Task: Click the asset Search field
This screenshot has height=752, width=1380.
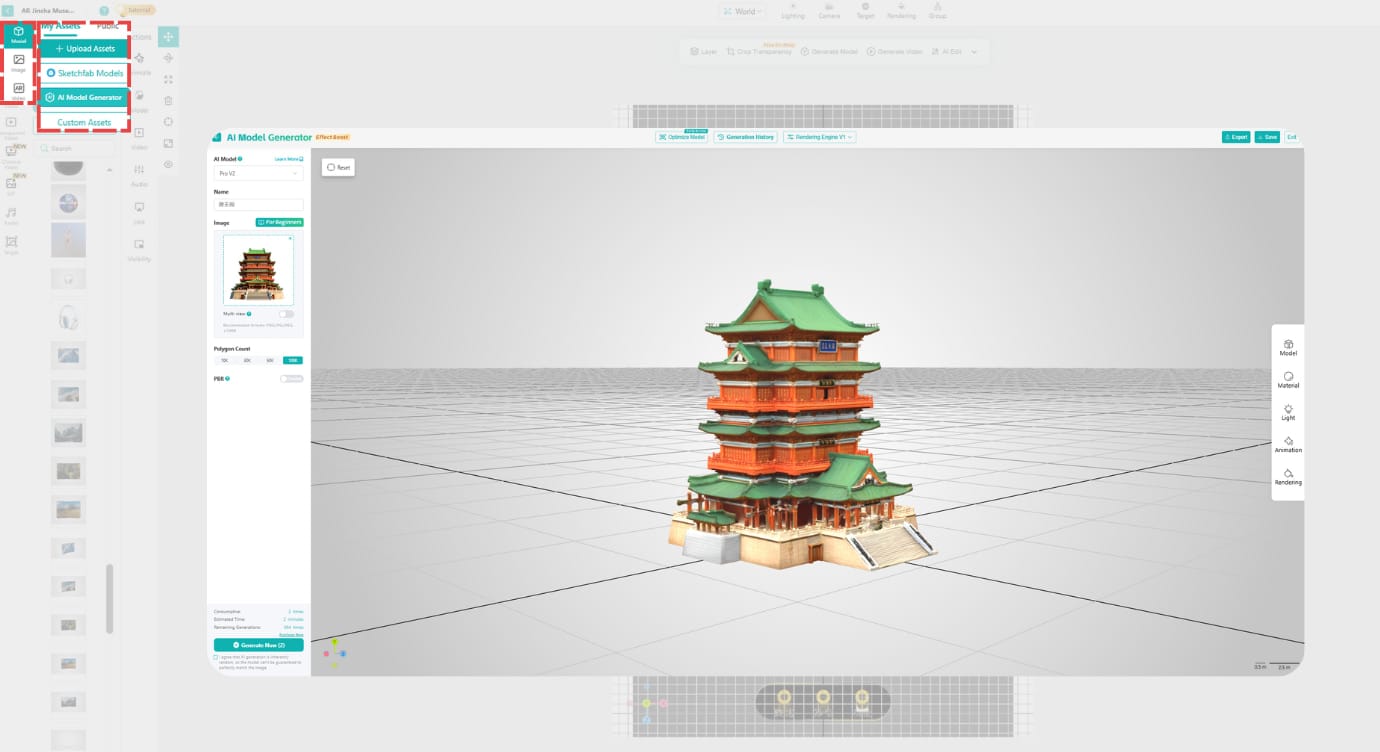Action: coord(77,148)
